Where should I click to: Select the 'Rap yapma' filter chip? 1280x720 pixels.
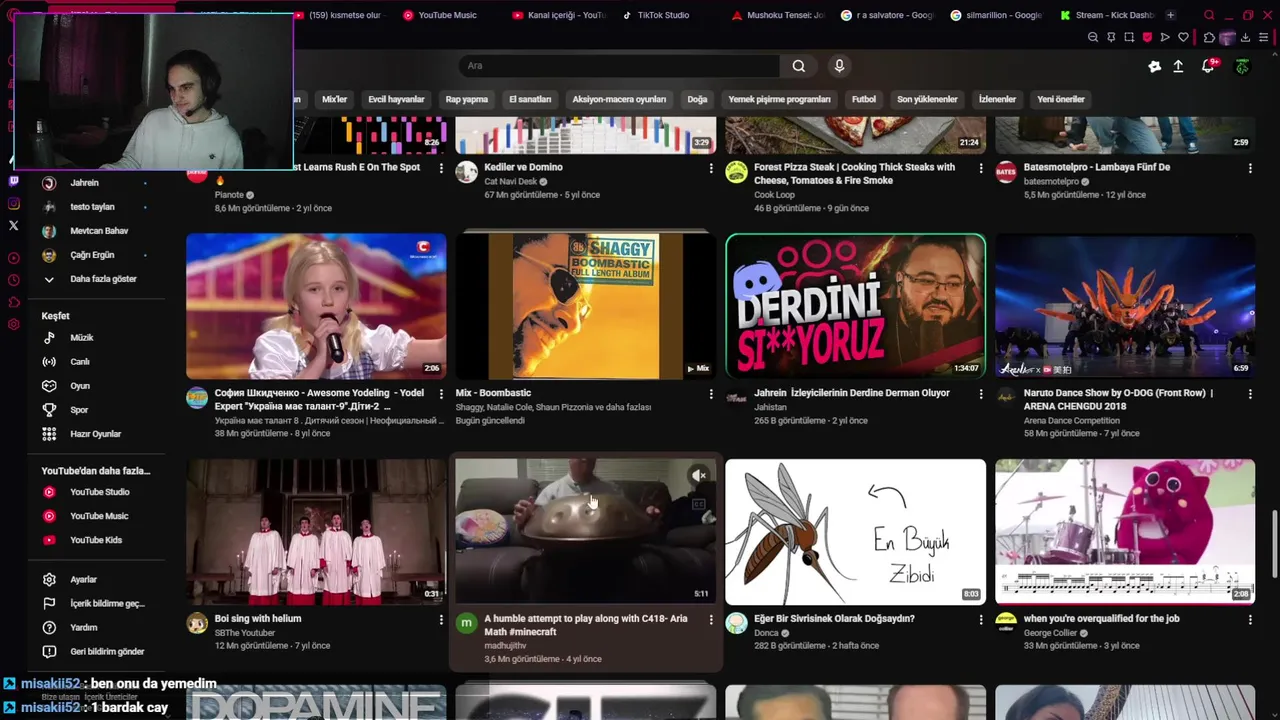(x=467, y=99)
